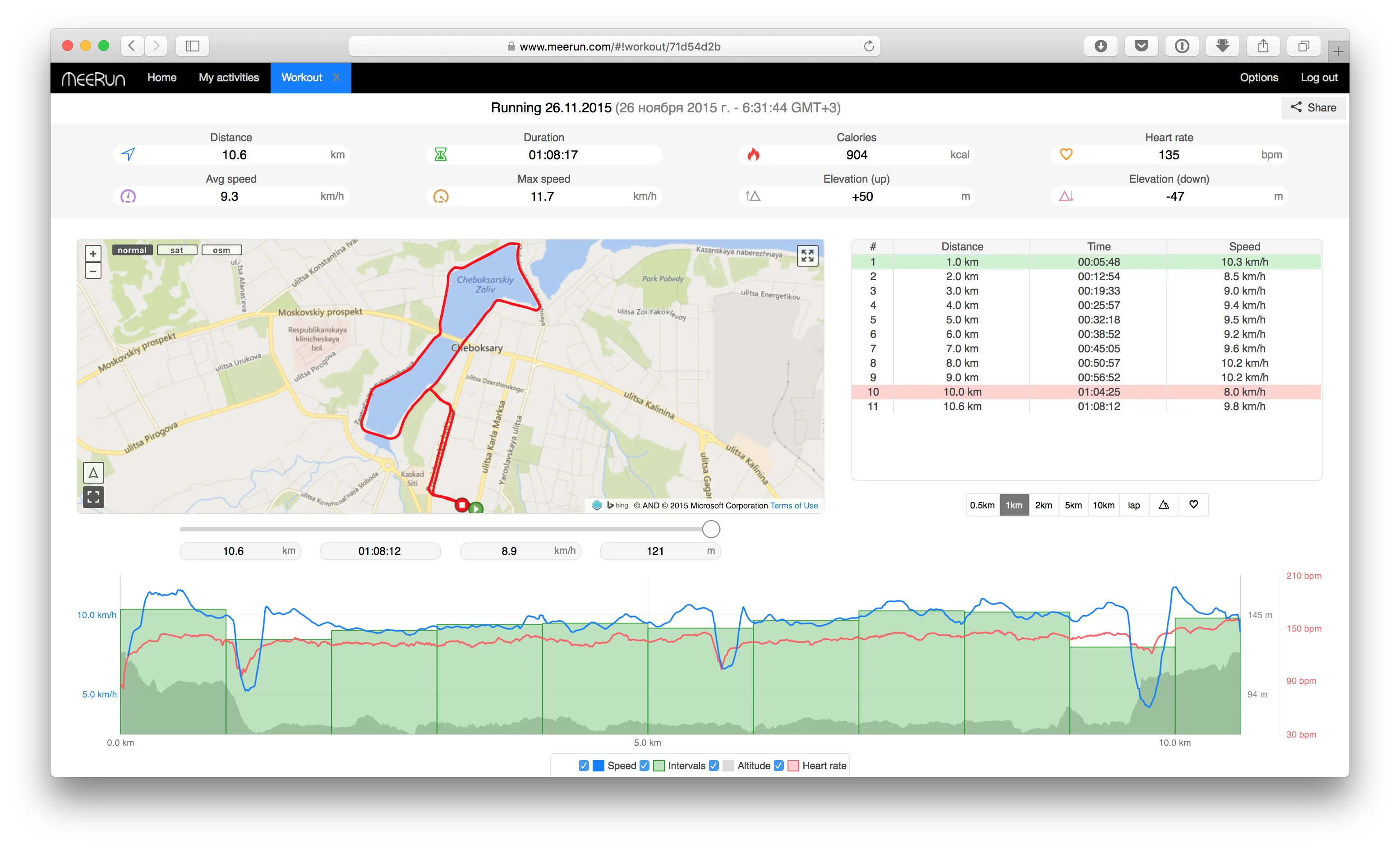Click the map zoom out minus button

[x=93, y=271]
